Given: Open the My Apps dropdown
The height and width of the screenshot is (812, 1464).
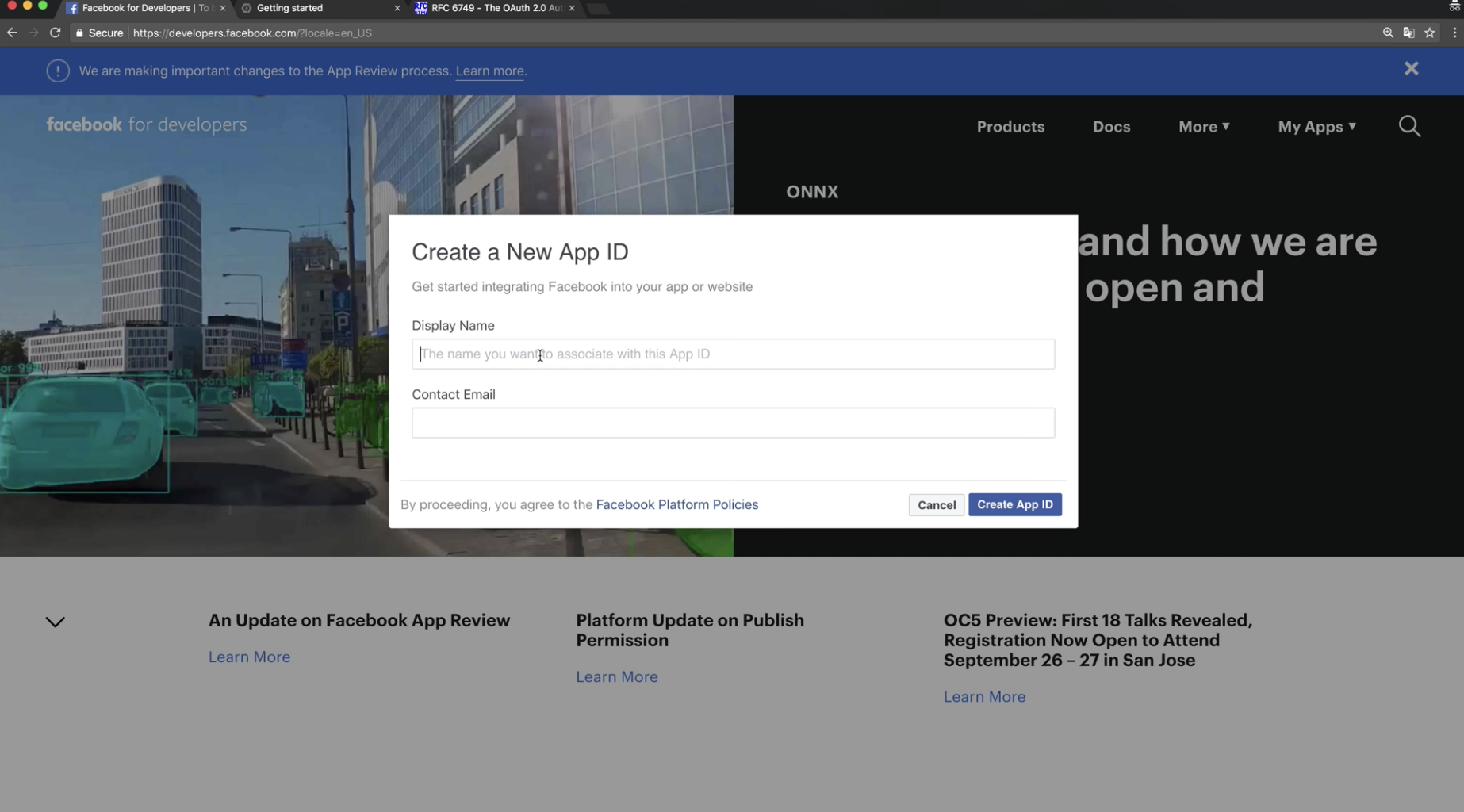Looking at the screenshot, I should tap(1316, 127).
